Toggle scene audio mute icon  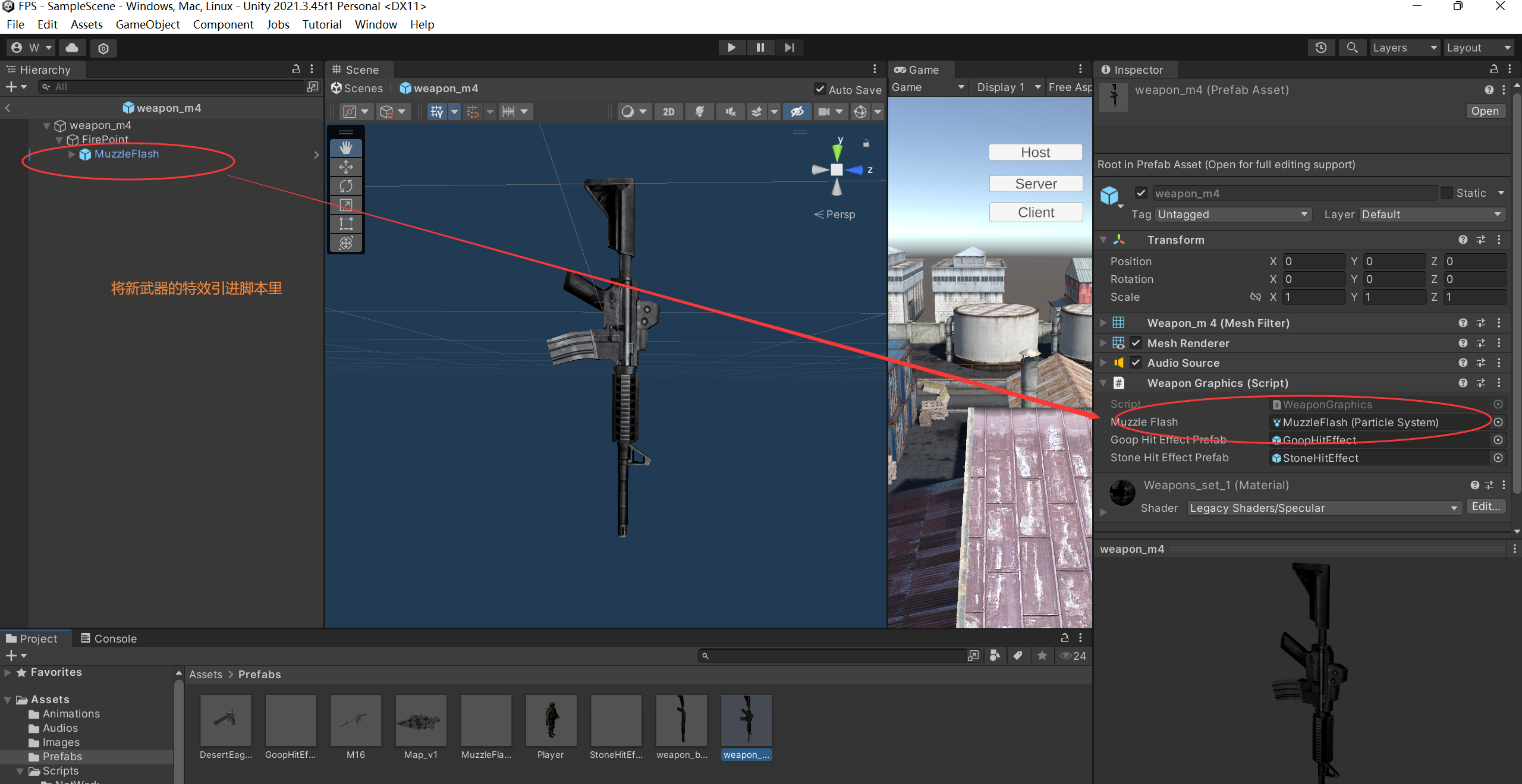(x=731, y=112)
